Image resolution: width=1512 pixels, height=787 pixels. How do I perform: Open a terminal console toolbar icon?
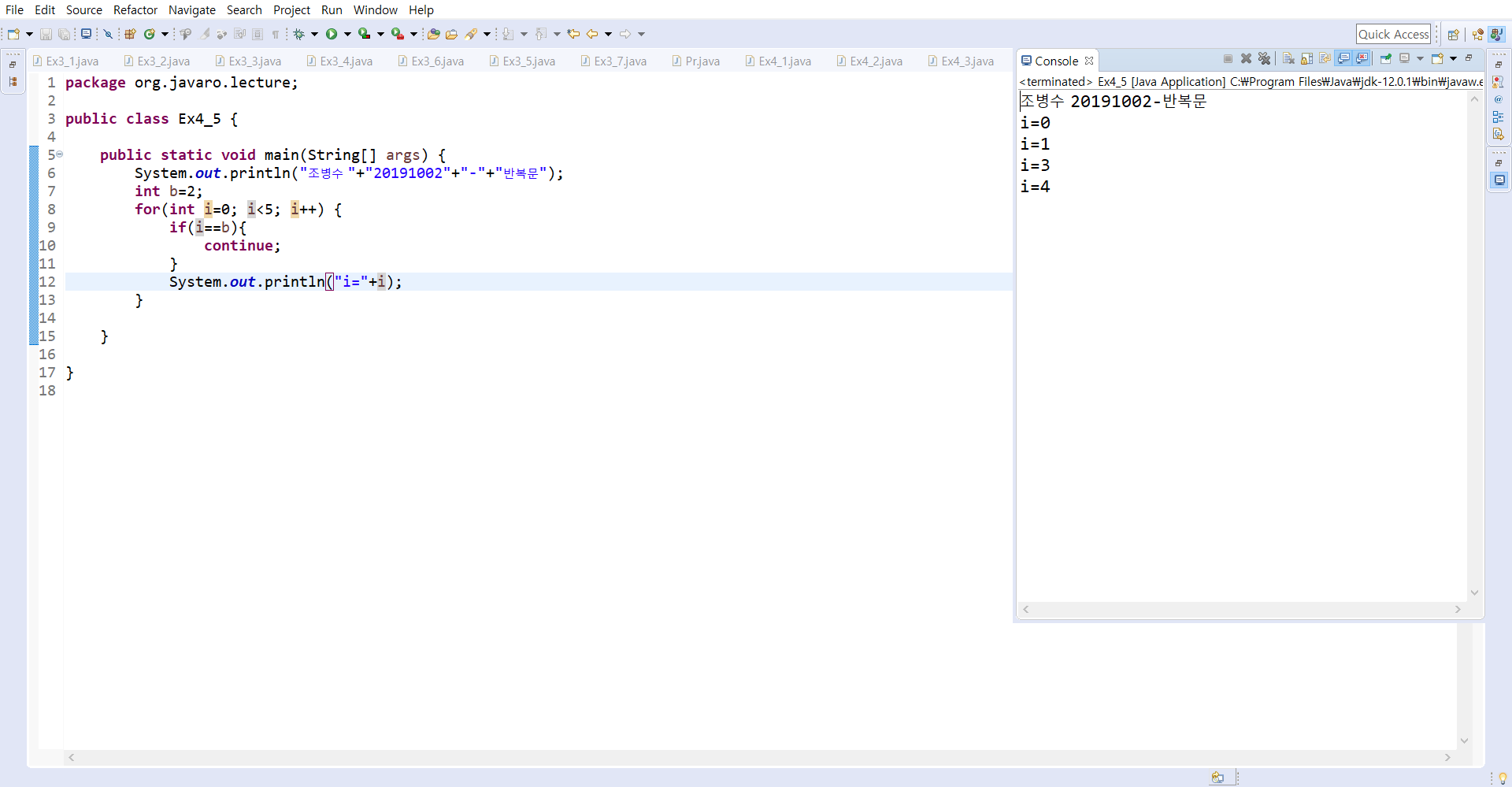[x=86, y=34]
